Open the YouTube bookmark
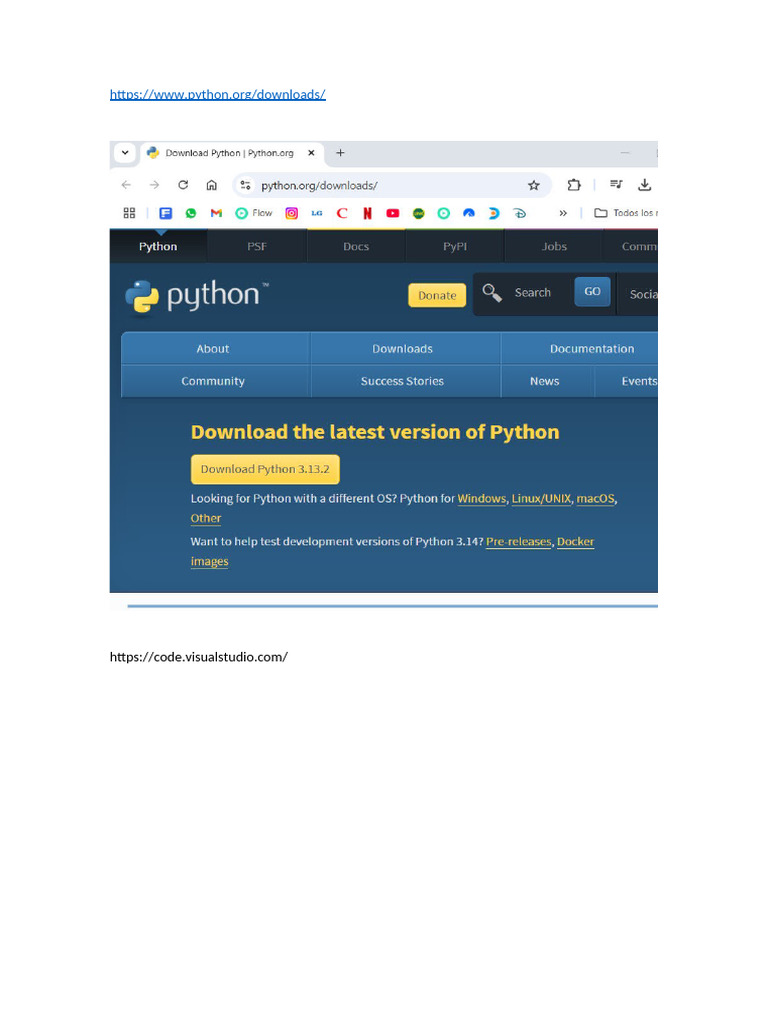This screenshot has height=1024, width=768. pyautogui.click(x=392, y=213)
